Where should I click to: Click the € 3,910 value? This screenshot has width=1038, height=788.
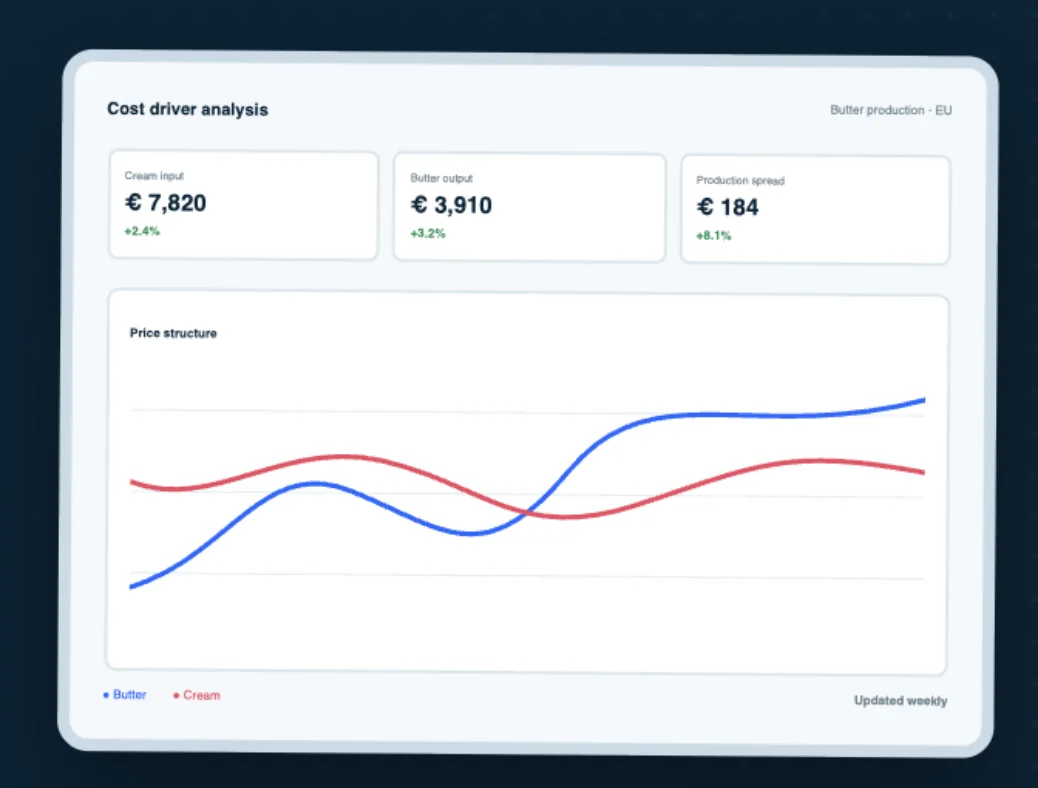pyautogui.click(x=451, y=205)
